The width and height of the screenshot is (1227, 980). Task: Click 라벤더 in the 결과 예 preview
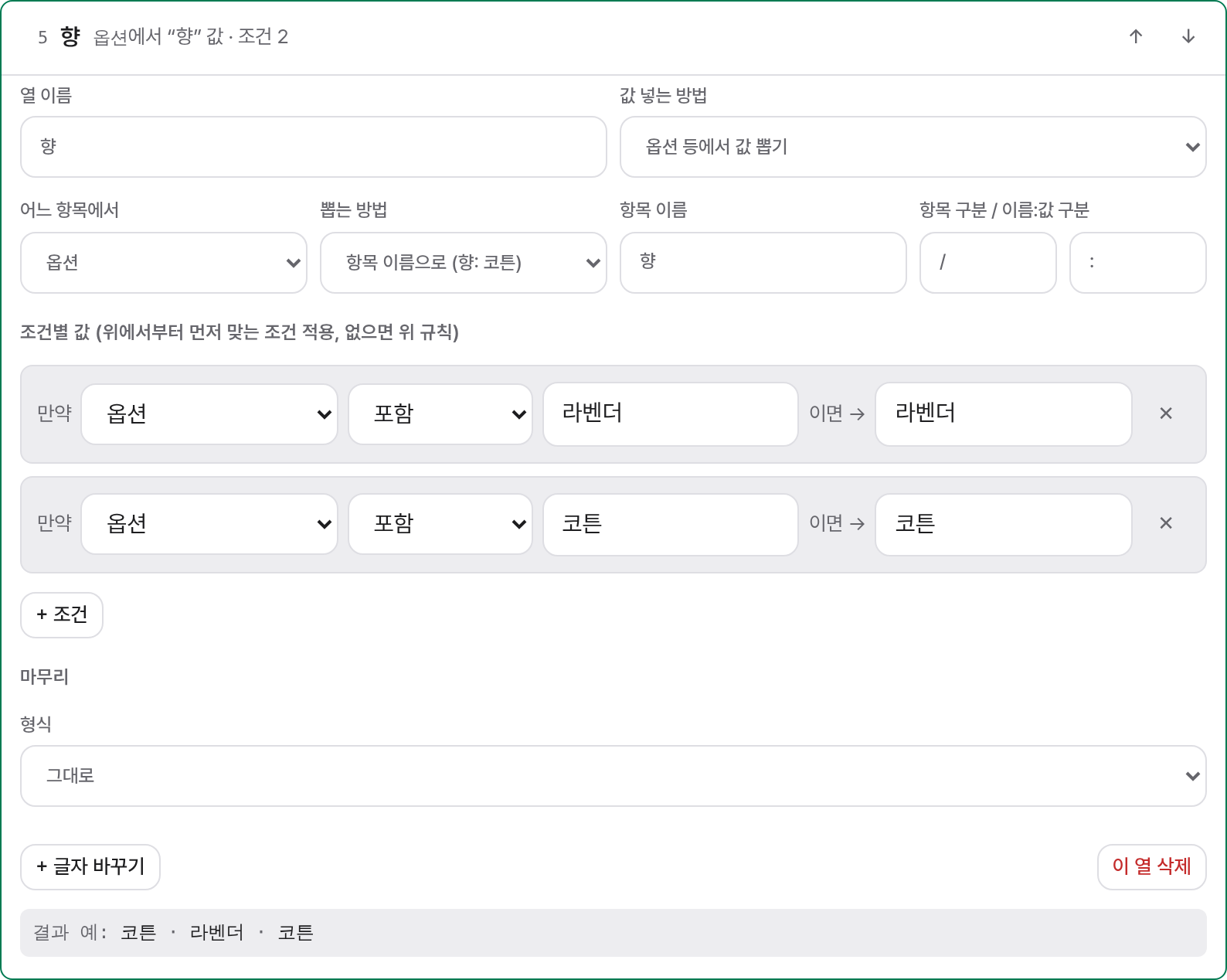click(216, 933)
